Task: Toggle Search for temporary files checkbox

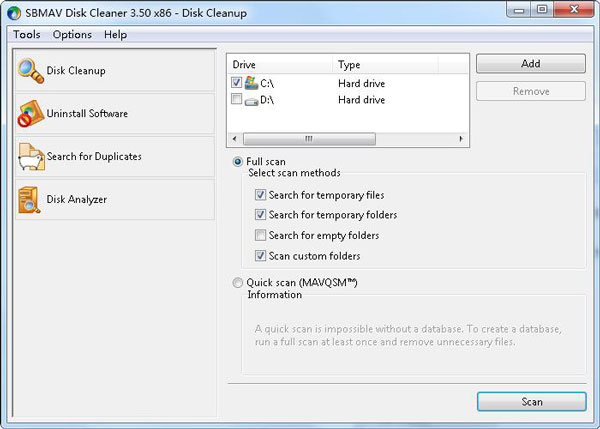Action: [260, 195]
